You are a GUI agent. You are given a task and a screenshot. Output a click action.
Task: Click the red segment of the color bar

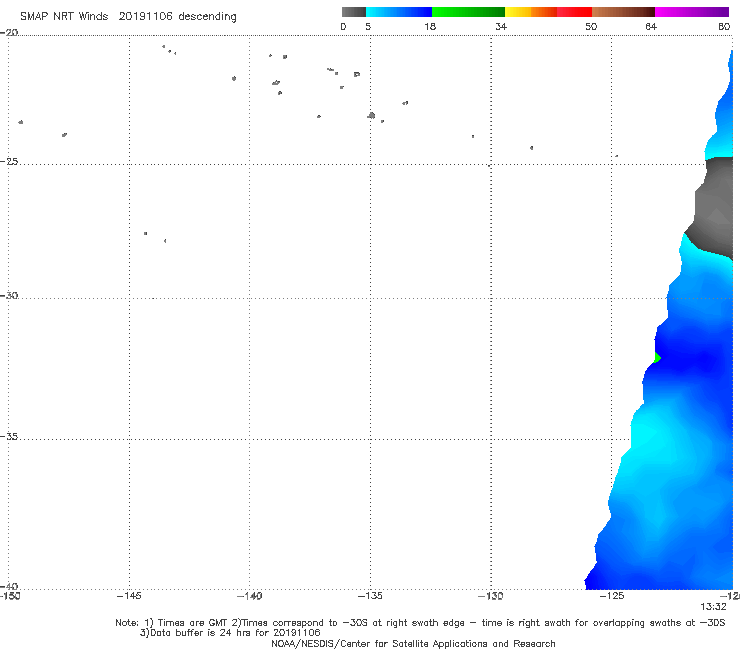tap(574, 12)
